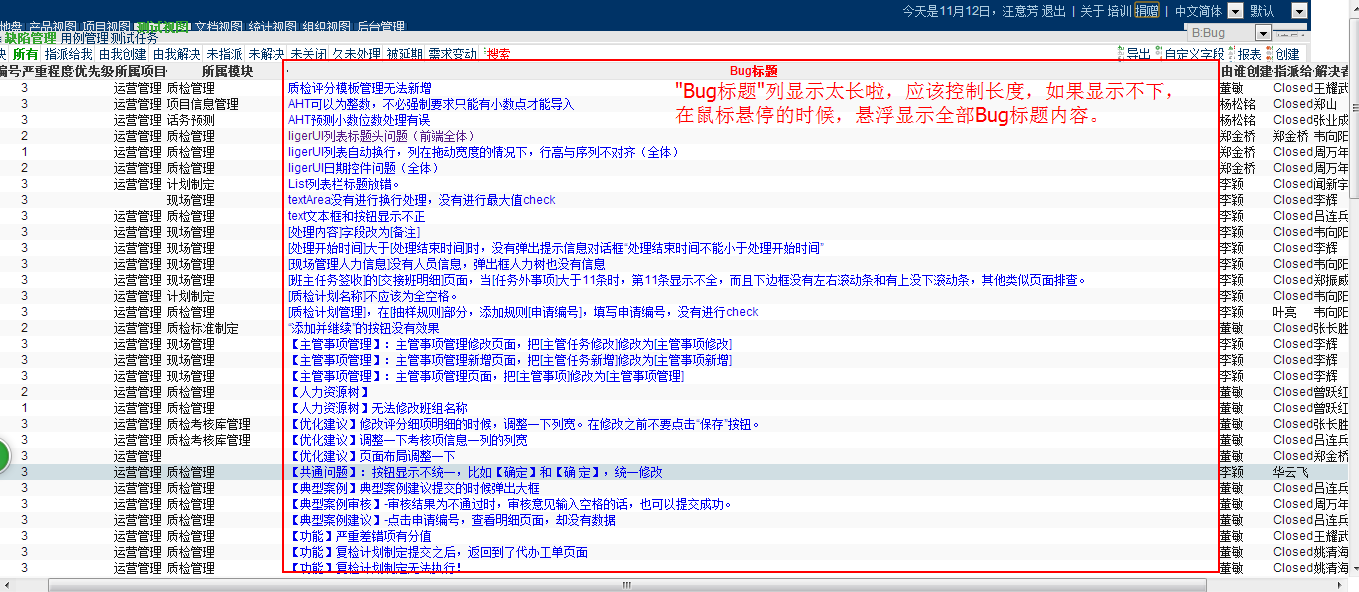1359x592 pixels.
Task: Show 所有 bugs filter
Action: pyautogui.click(x=25, y=54)
